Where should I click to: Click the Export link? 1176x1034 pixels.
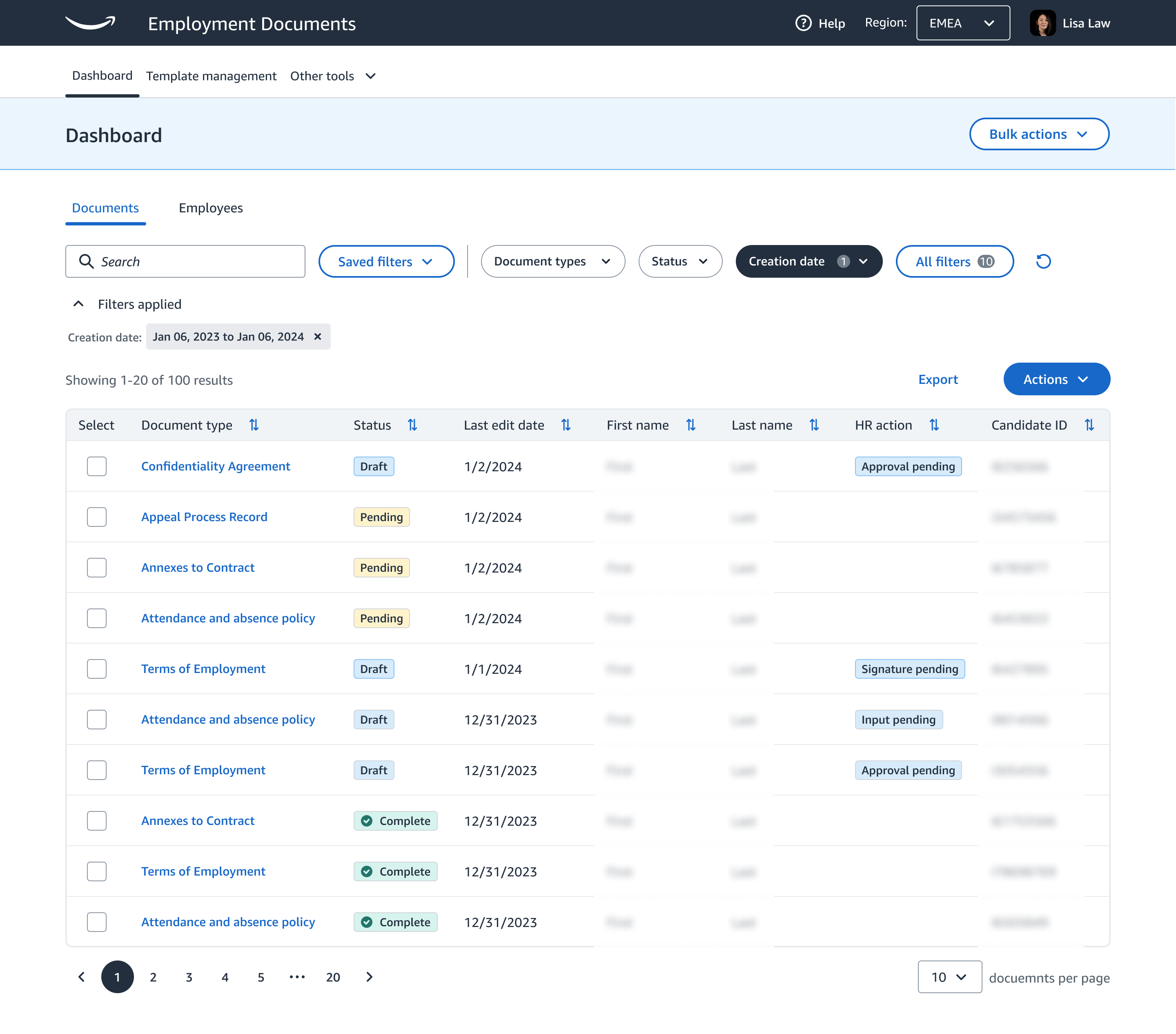[x=938, y=379]
